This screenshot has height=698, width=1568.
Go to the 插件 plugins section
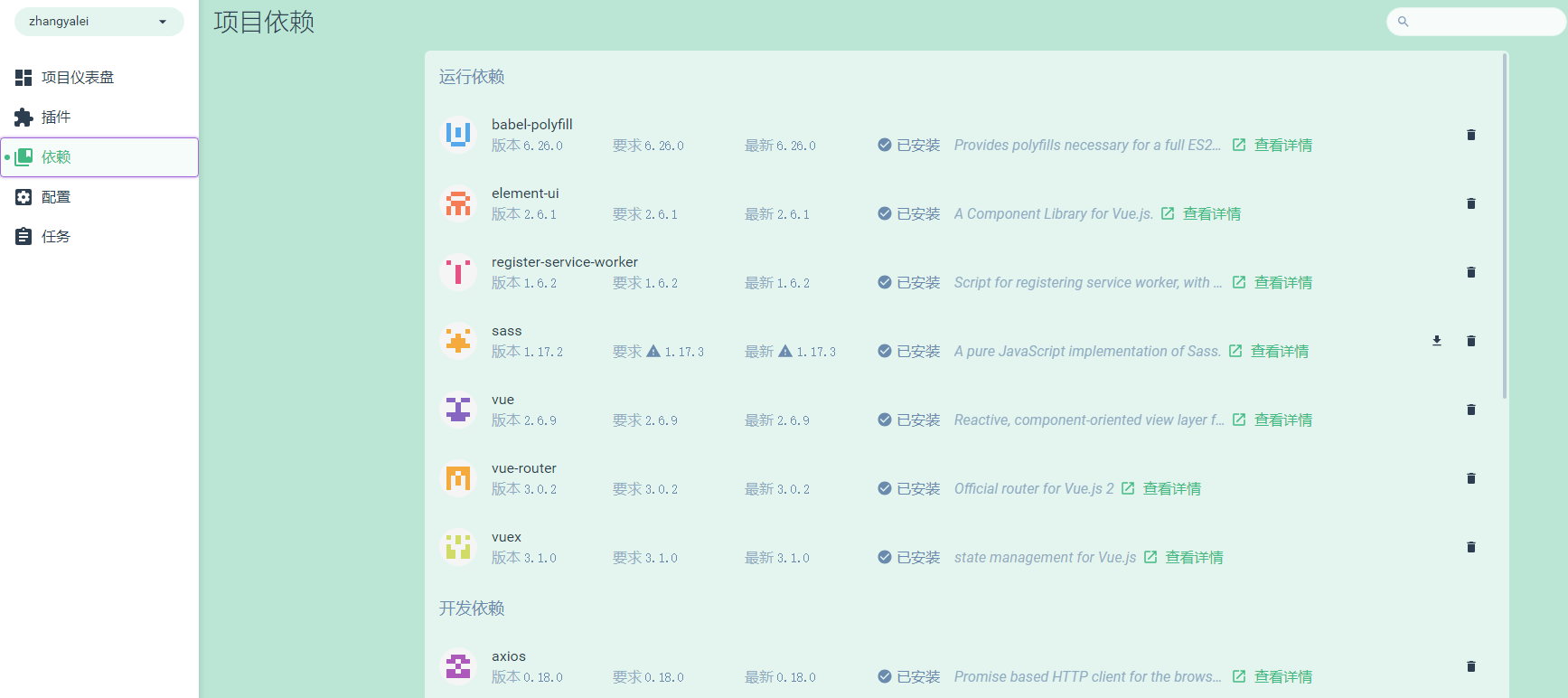(56, 118)
